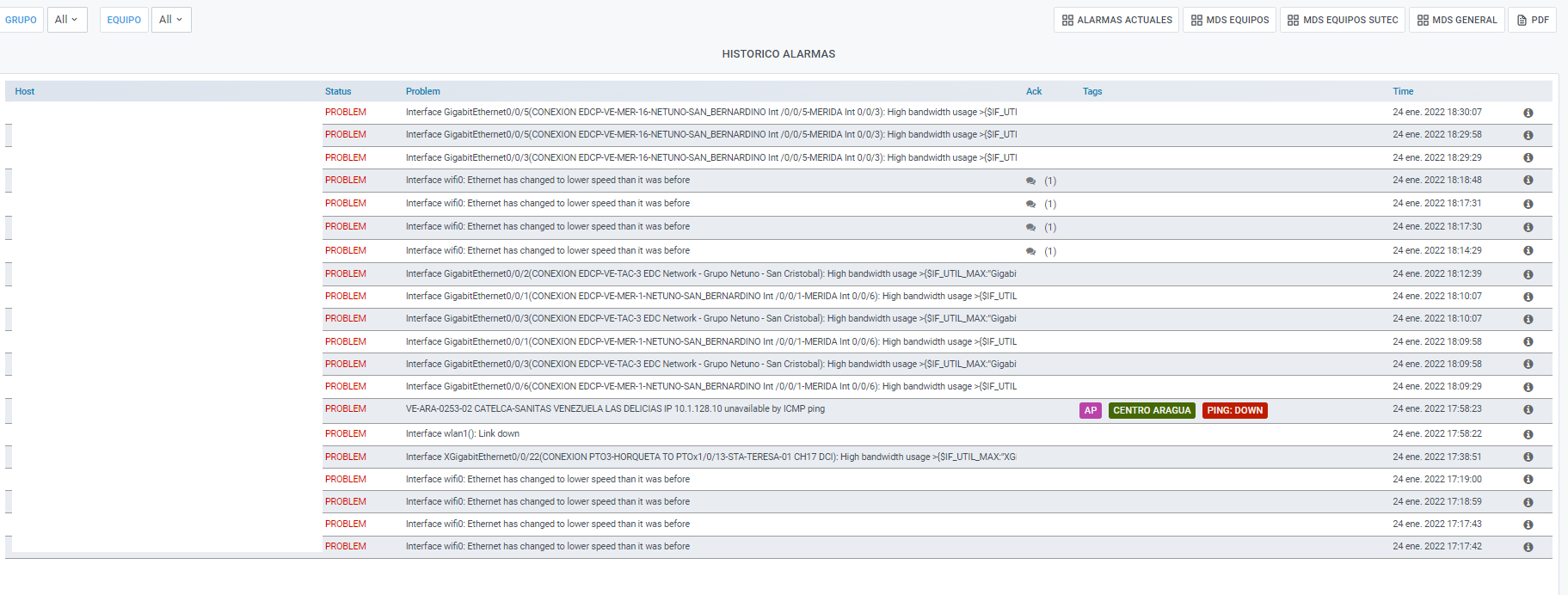Viewport: 1568px width, 595px height.
Task: Switch to ALARMAS ACTUALES view
Action: [x=1116, y=20]
